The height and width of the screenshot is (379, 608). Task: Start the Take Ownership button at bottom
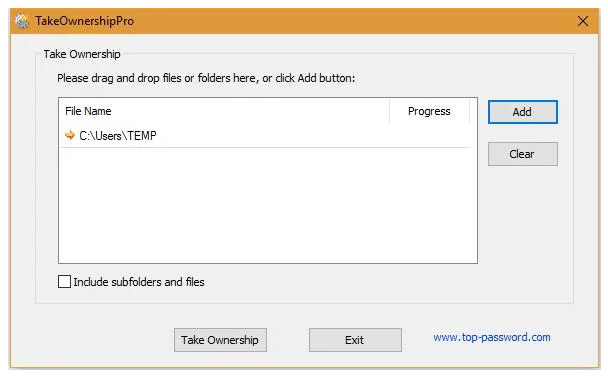tap(220, 340)
